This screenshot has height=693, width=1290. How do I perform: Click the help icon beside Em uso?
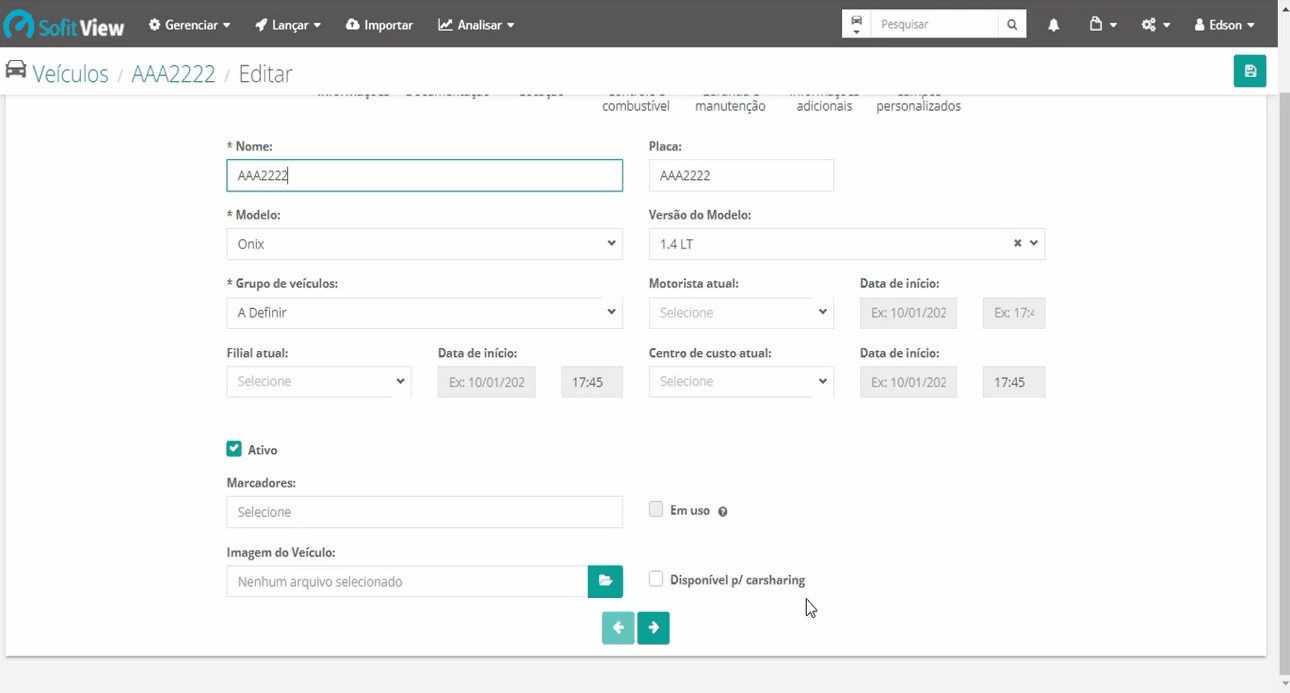click(x=722, y=511)
